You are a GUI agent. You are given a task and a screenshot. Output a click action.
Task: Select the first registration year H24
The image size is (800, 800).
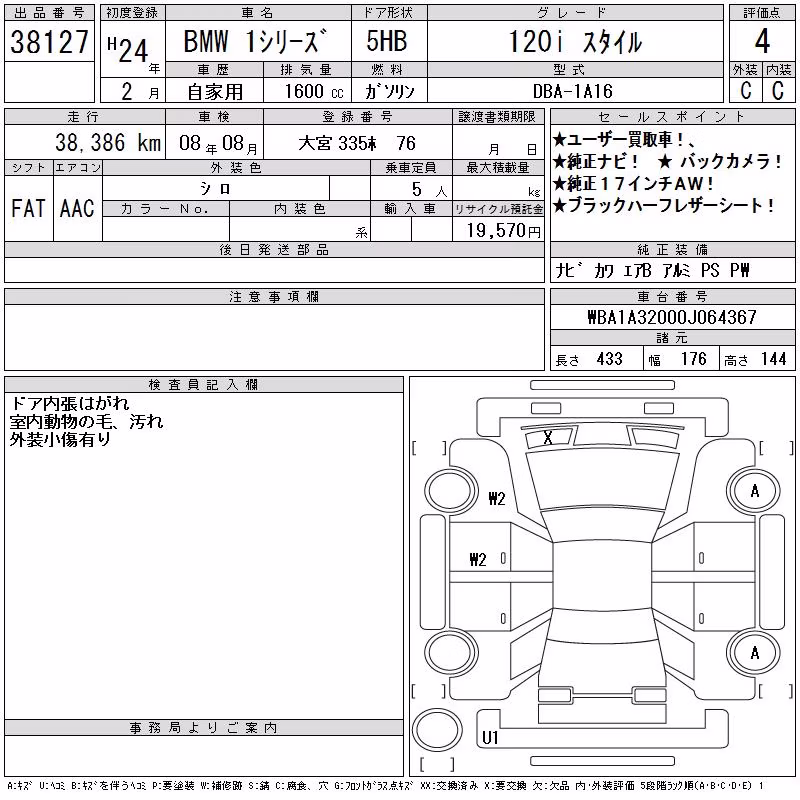[128, 50]
